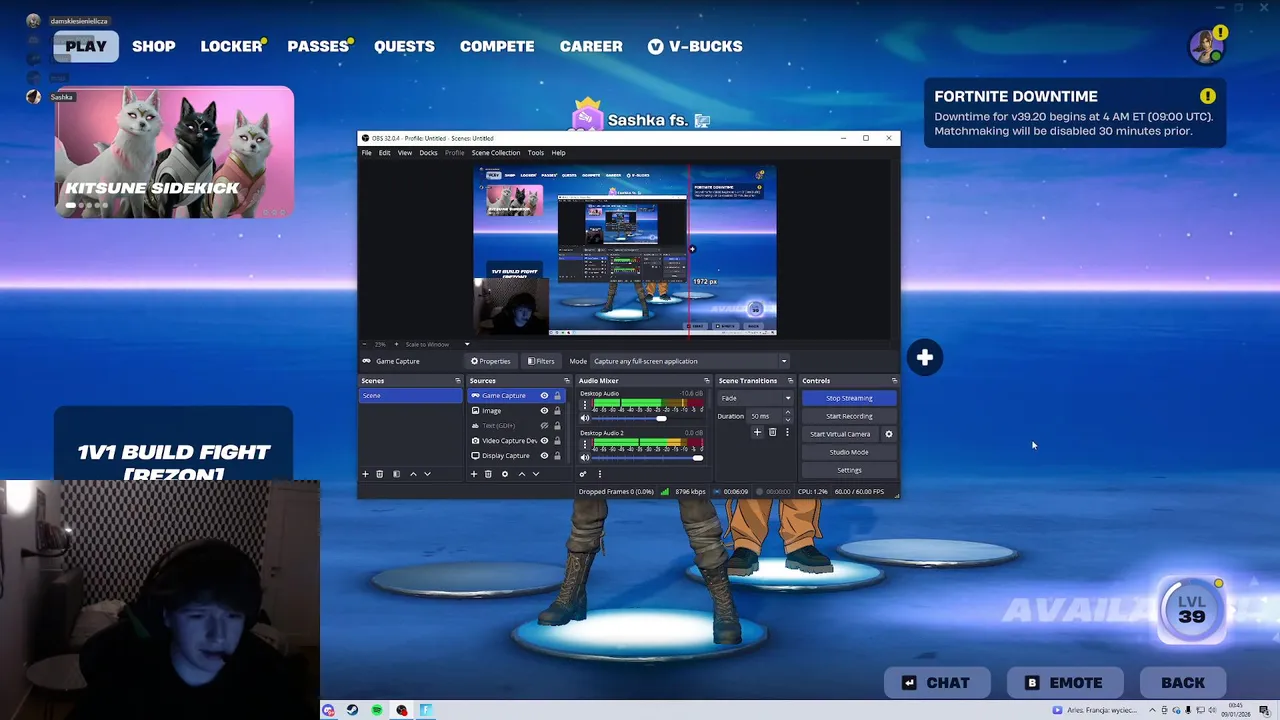
Task: Enable Studio Mode
Action: [849, 452]
